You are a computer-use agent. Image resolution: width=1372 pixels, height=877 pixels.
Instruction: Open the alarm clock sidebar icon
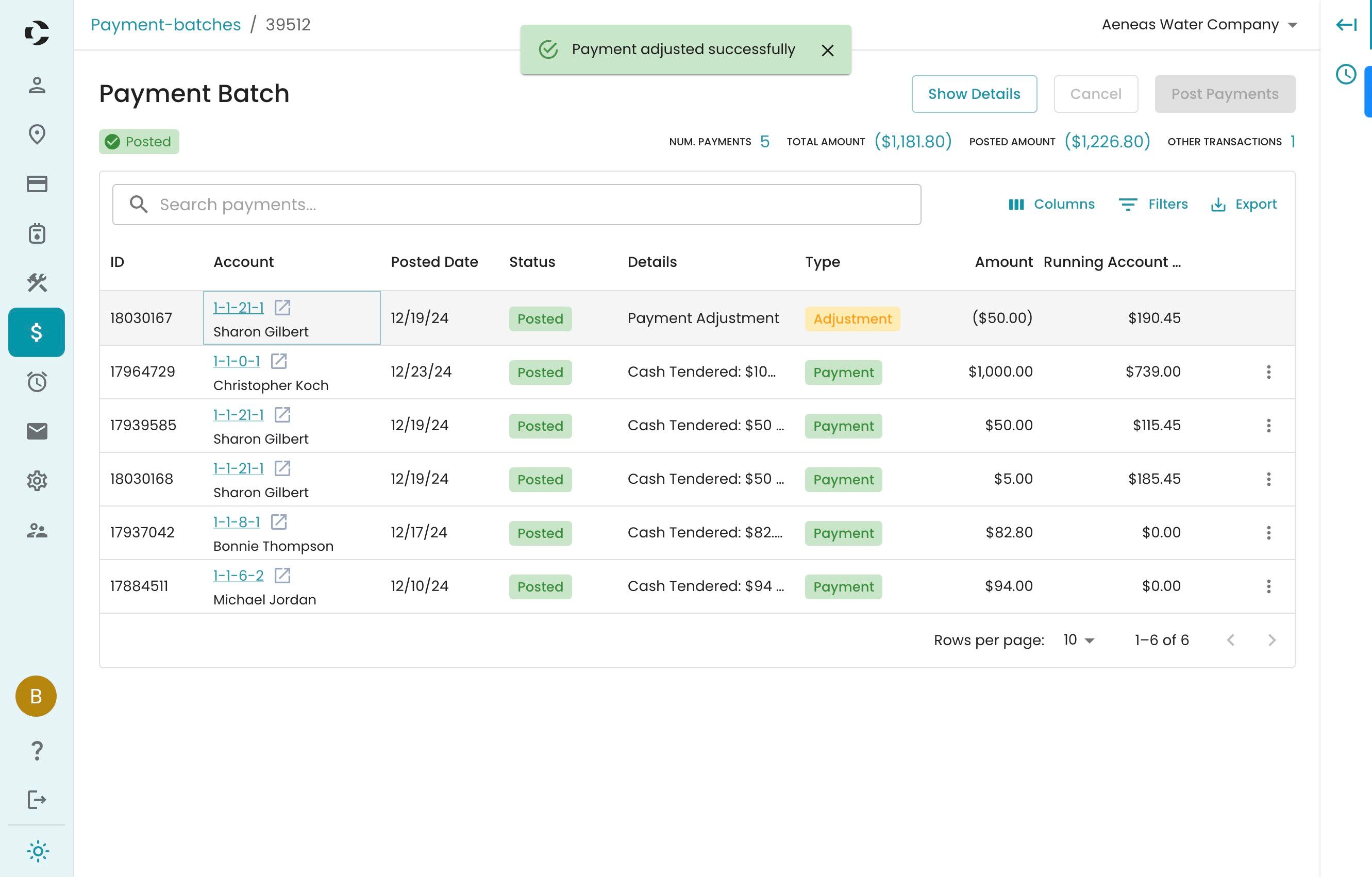[x=37, y=381]
